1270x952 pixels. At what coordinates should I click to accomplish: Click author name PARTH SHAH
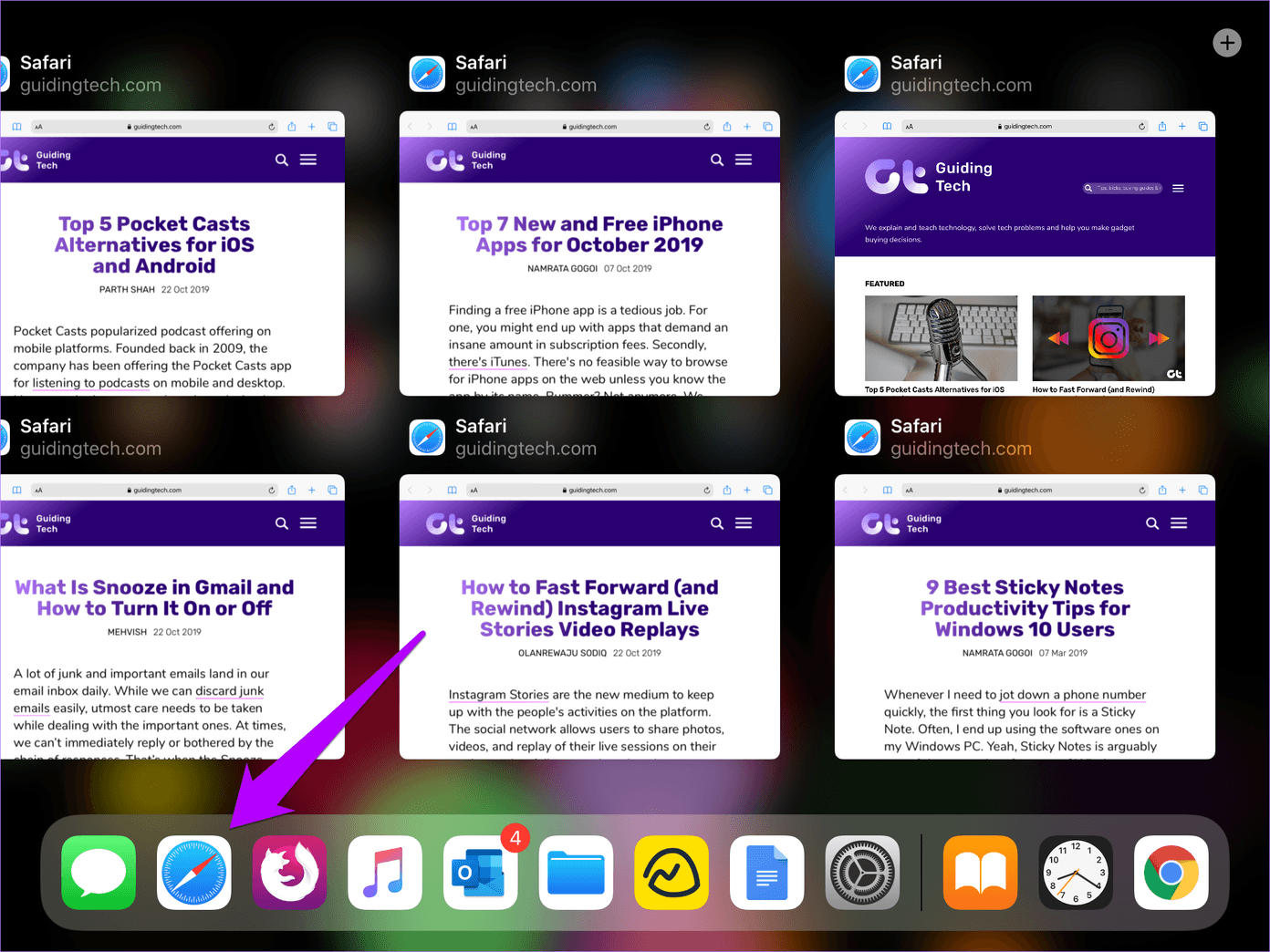click(x=127, y=290)
